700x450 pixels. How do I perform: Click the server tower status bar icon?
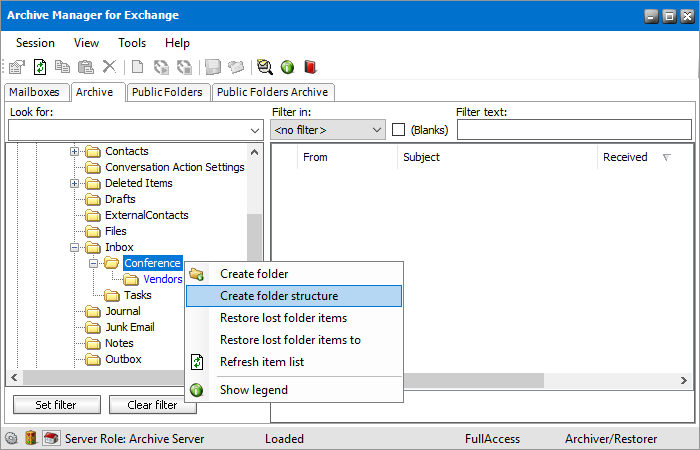[30, 438]
